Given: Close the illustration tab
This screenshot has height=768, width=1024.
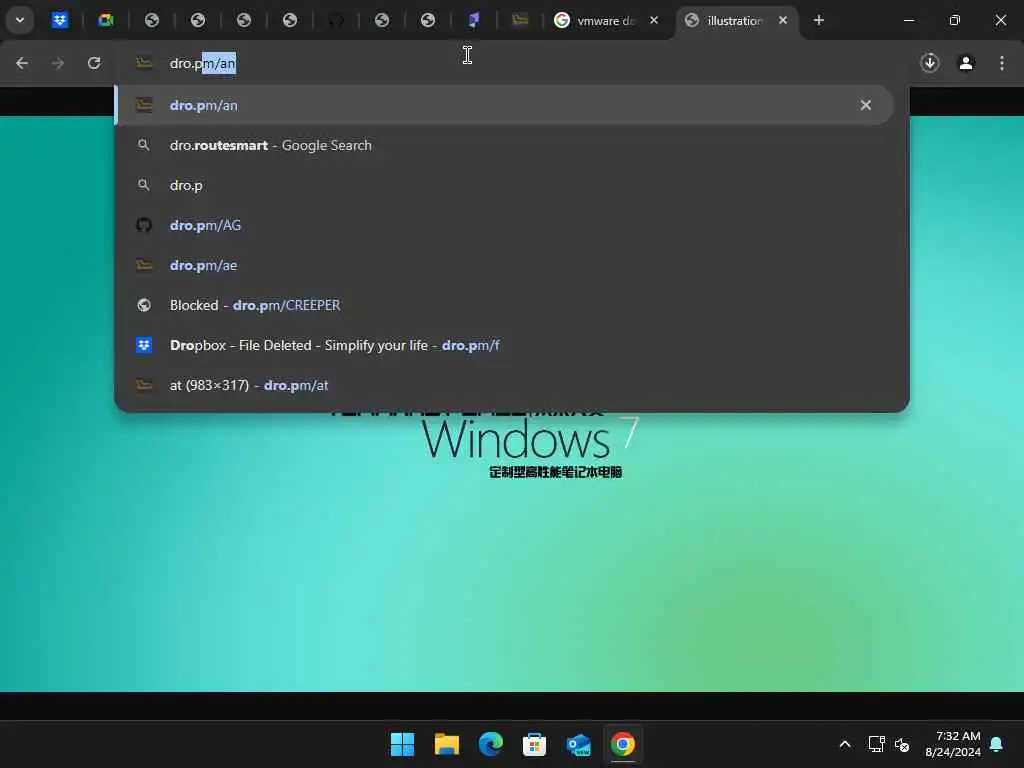Looking at the screenshot, I should point(783,20).
